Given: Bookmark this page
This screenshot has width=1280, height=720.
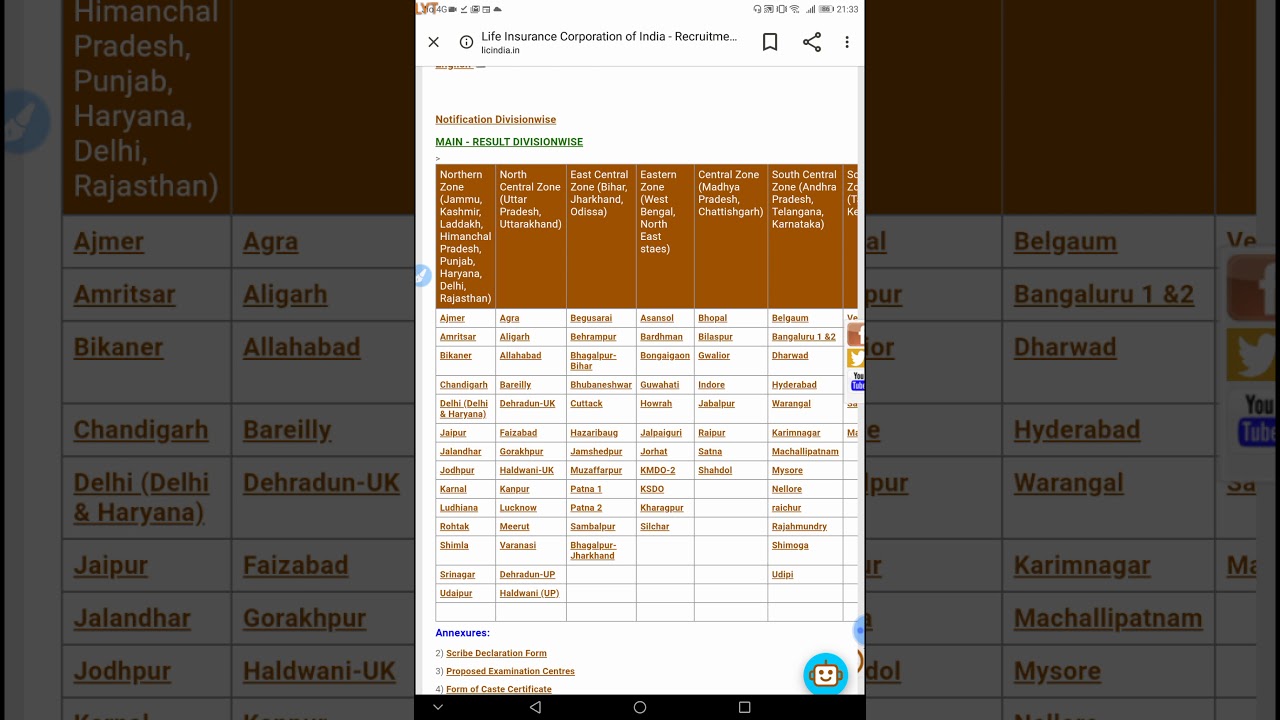Looking at the screenshot, I should [x=770, y=42].
